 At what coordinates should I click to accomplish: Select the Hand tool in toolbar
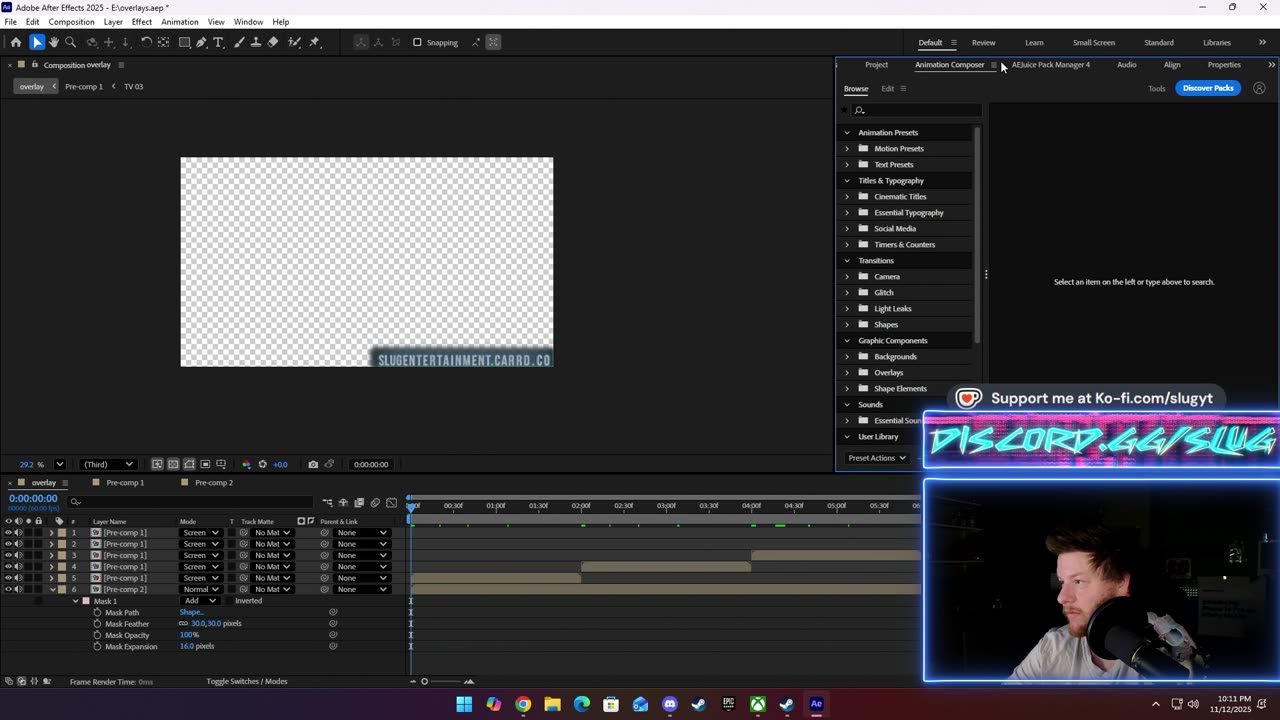point(54,42)
